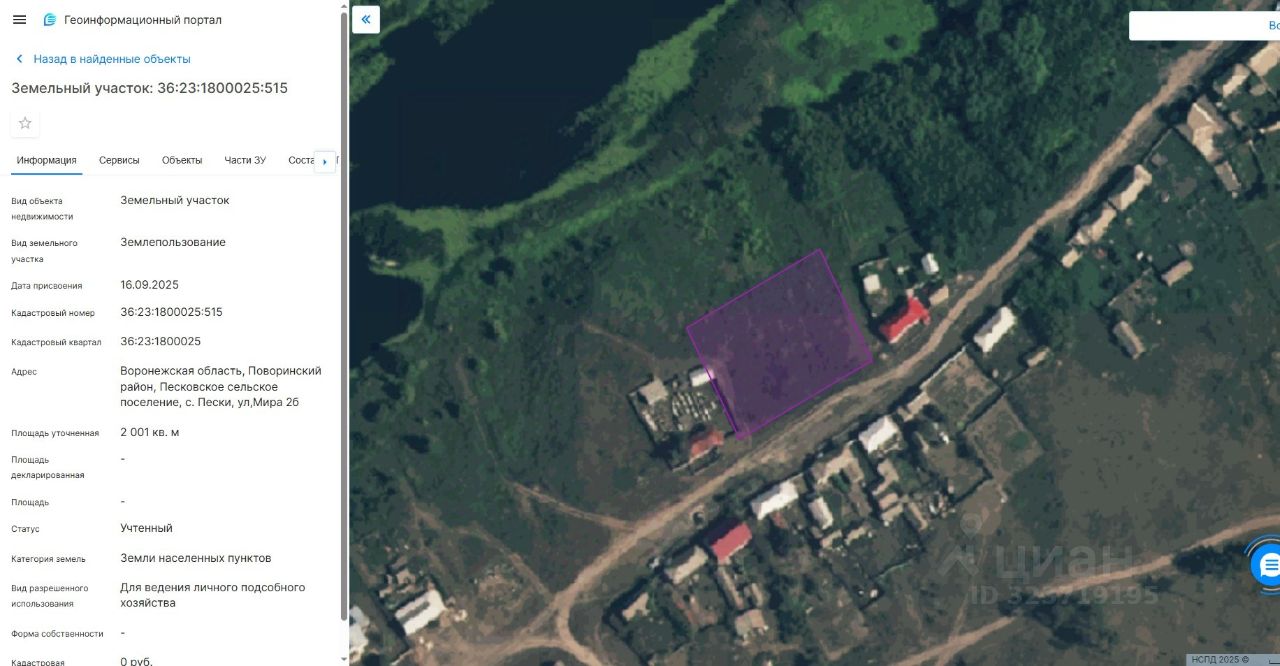Add parcel to favorites with star icon
The image size is (1280, 666).
pos(25,123)
